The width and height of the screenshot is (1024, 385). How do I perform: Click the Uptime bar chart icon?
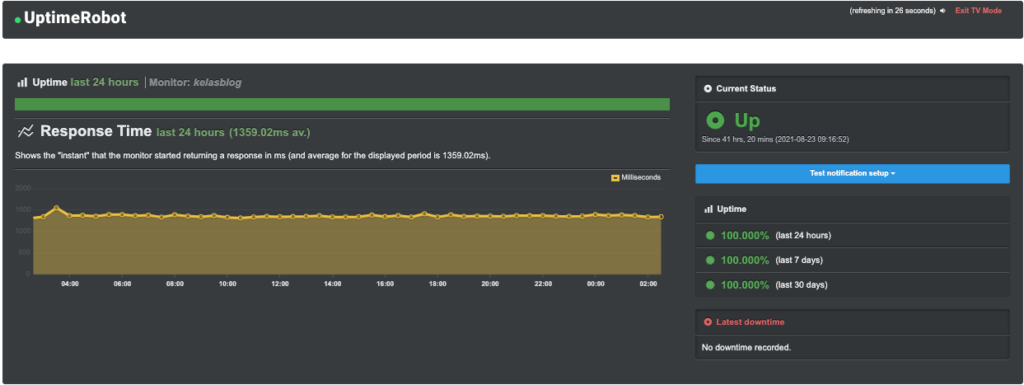[x=22, y=82]
